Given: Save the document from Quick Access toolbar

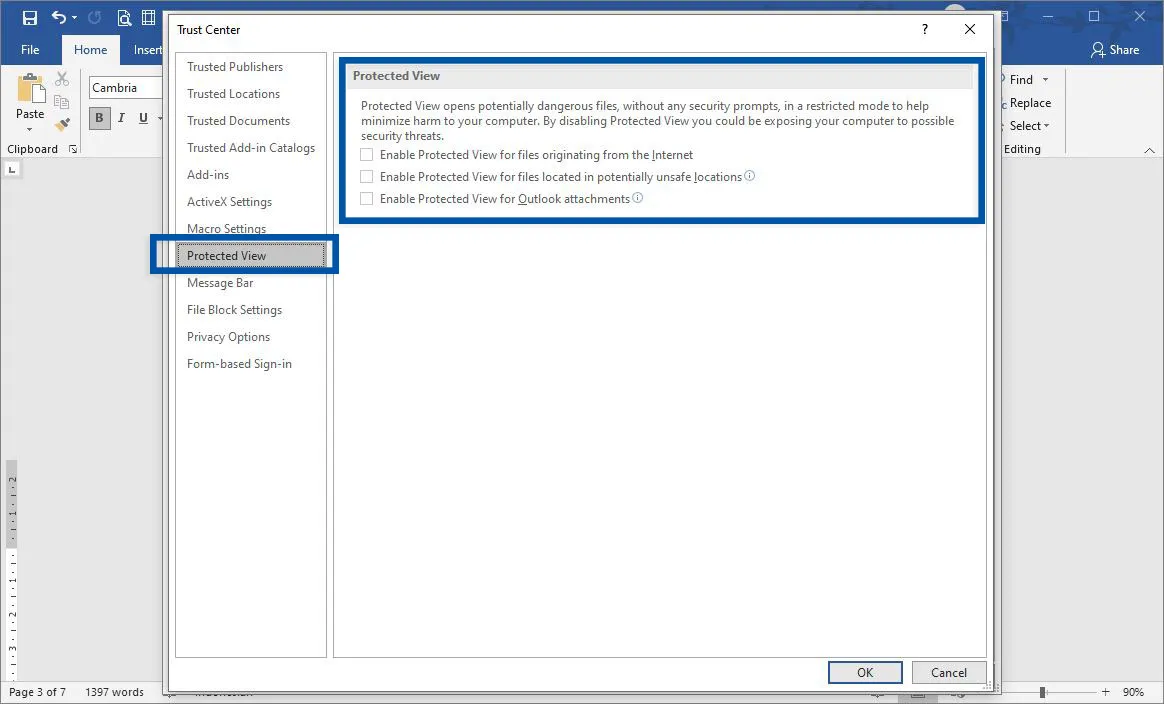Looking at the screenshot, I should [x=29, y=16].
